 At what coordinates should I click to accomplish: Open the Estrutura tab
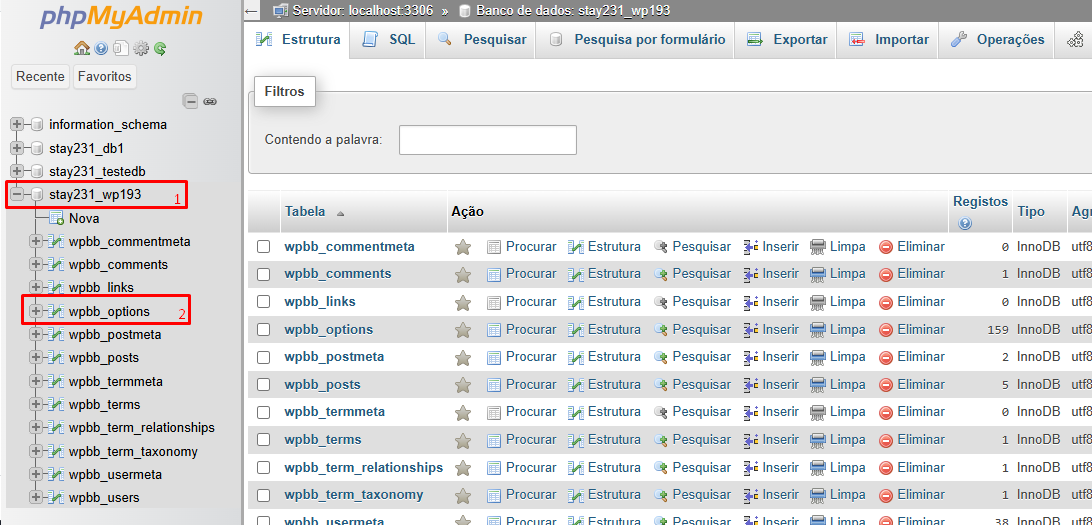click(298, 40)
